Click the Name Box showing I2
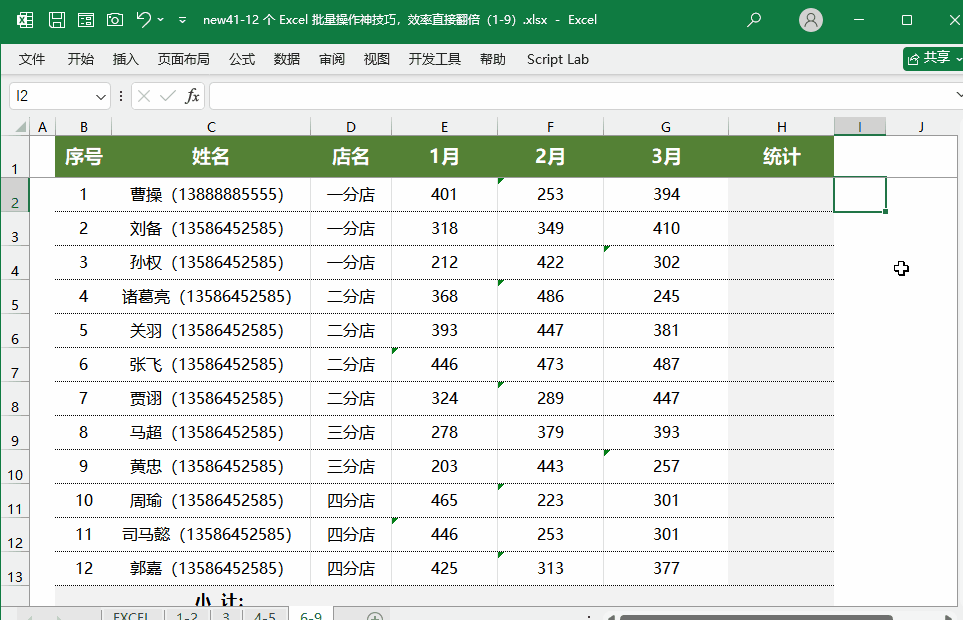Viewport: 963px width, 620px height. click(52, 96)
